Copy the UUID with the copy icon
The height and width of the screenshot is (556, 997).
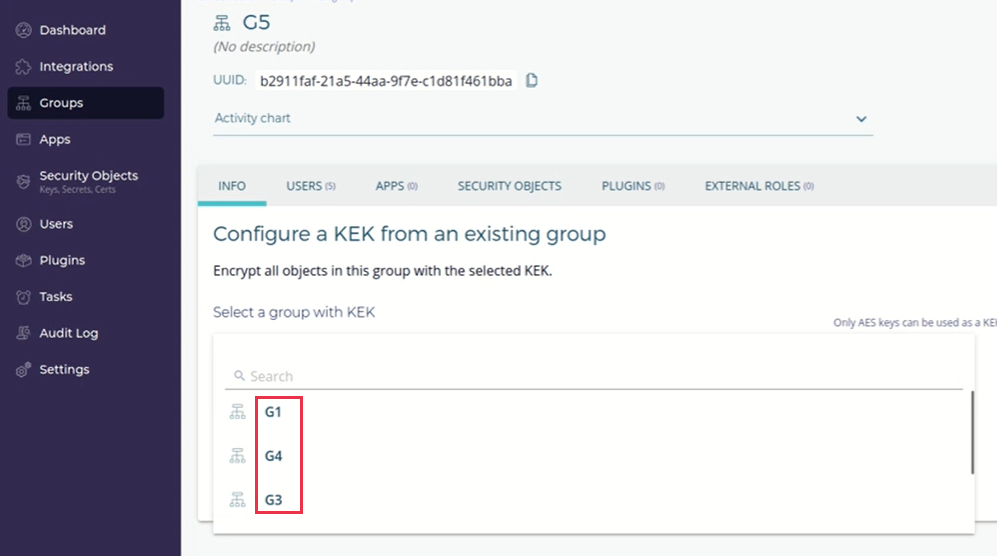532,81
